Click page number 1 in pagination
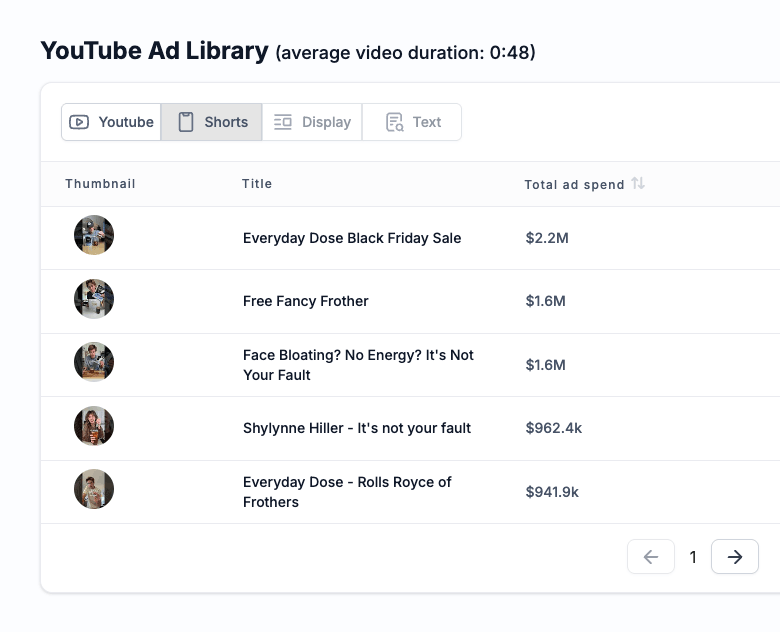Viewport: 780px width, 632px height. pyautogui.click(x=693, y=558)
